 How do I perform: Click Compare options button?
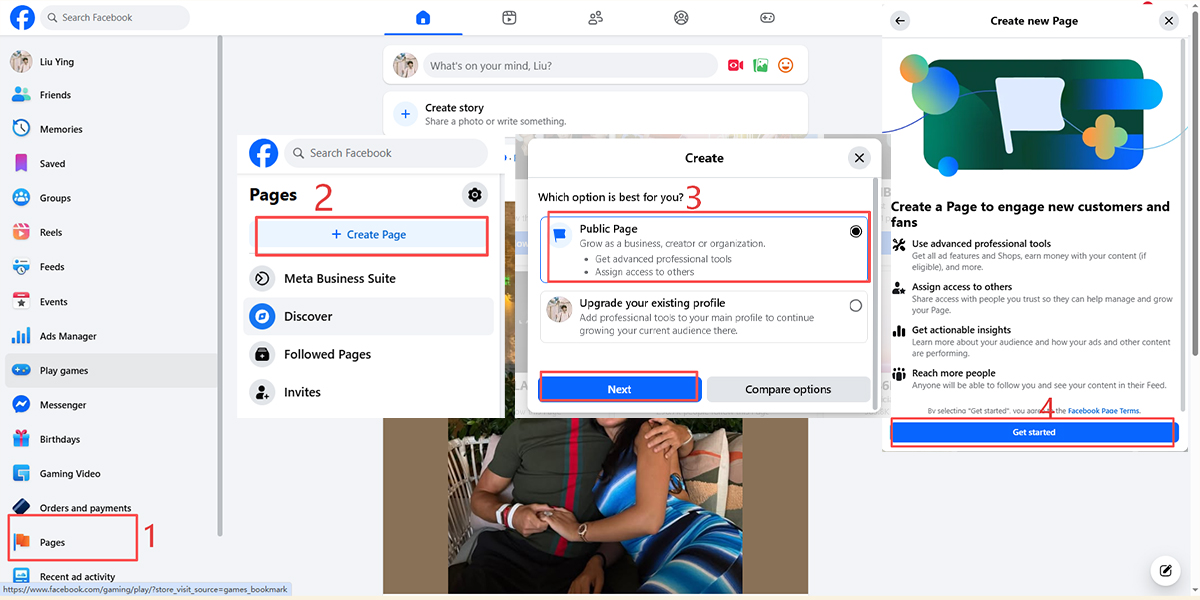[x=788, y=389]
